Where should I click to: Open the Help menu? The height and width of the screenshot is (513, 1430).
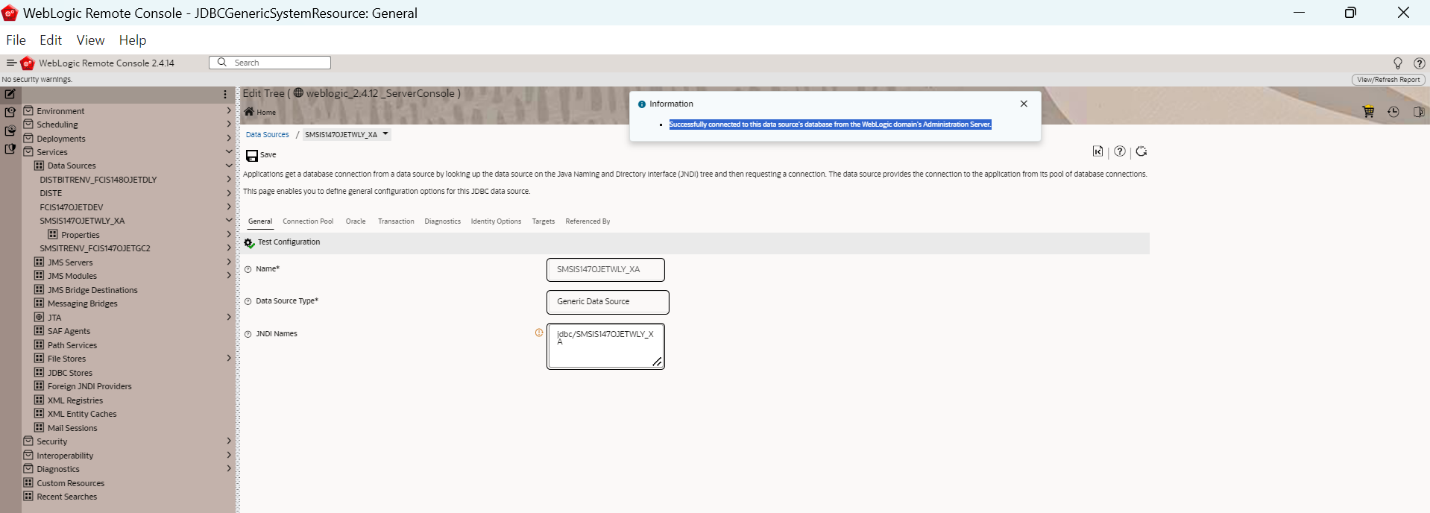(x=132, y=40)
